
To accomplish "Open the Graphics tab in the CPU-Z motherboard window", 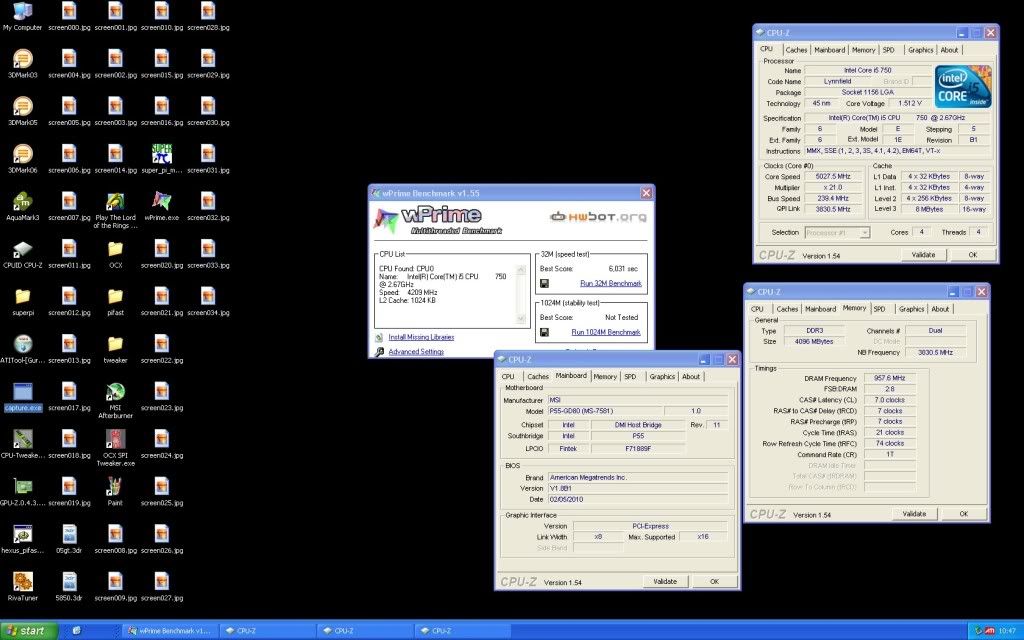I will point(662,377).
